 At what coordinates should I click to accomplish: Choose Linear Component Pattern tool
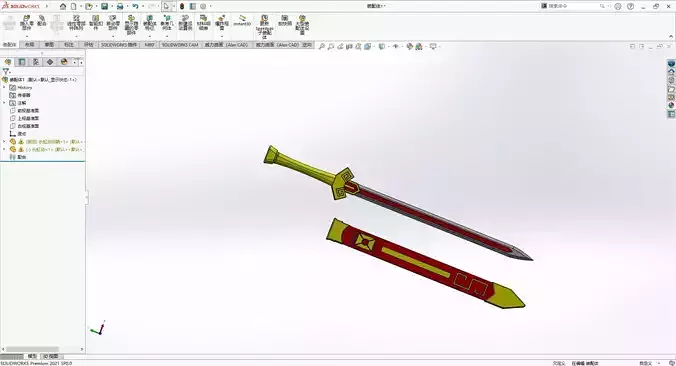[76, 23]
